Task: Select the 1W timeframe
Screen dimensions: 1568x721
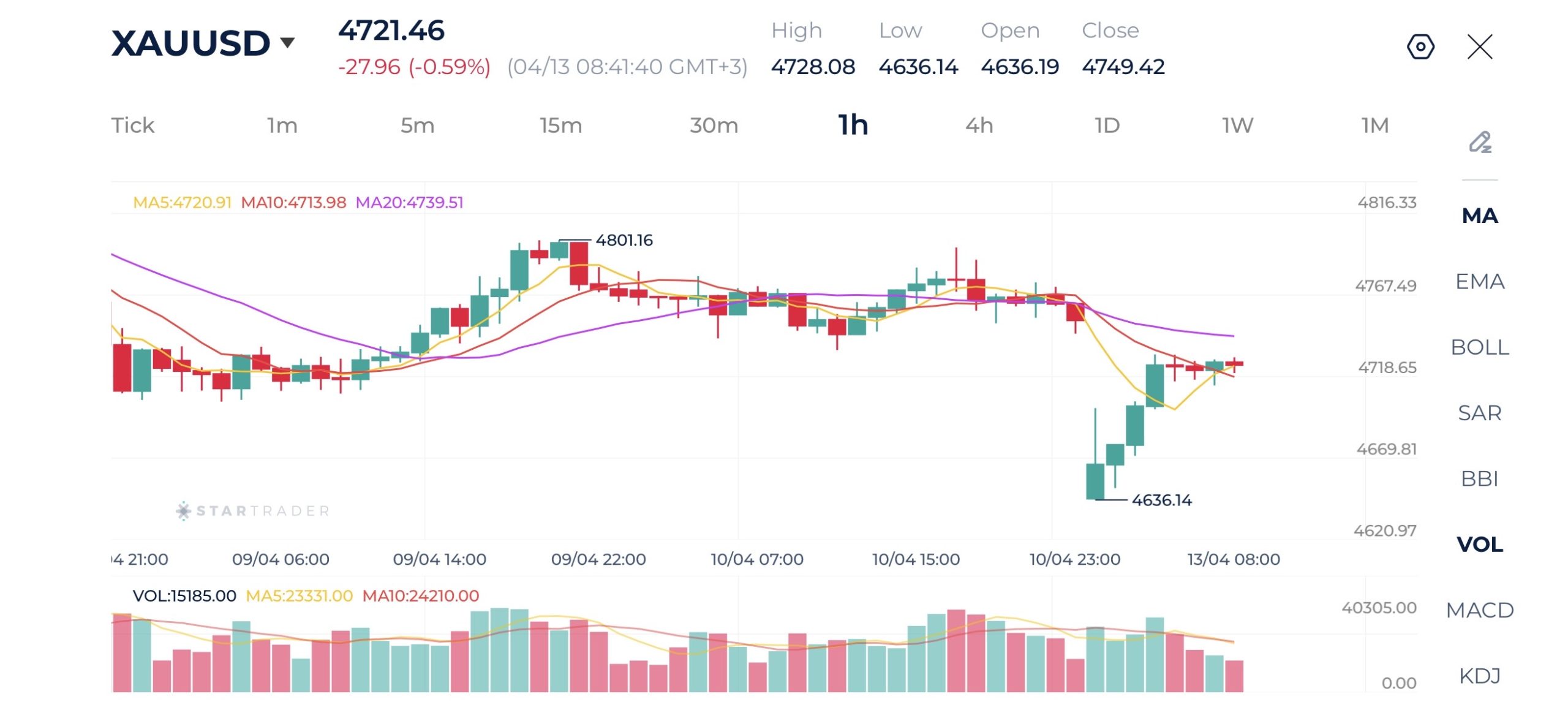Action: [1237, 126]
